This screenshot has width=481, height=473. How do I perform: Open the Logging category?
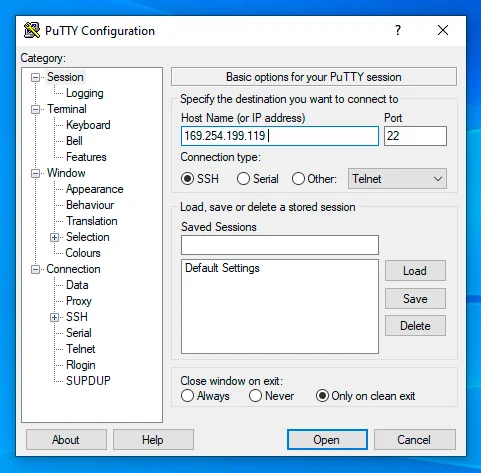coord(85,93)
